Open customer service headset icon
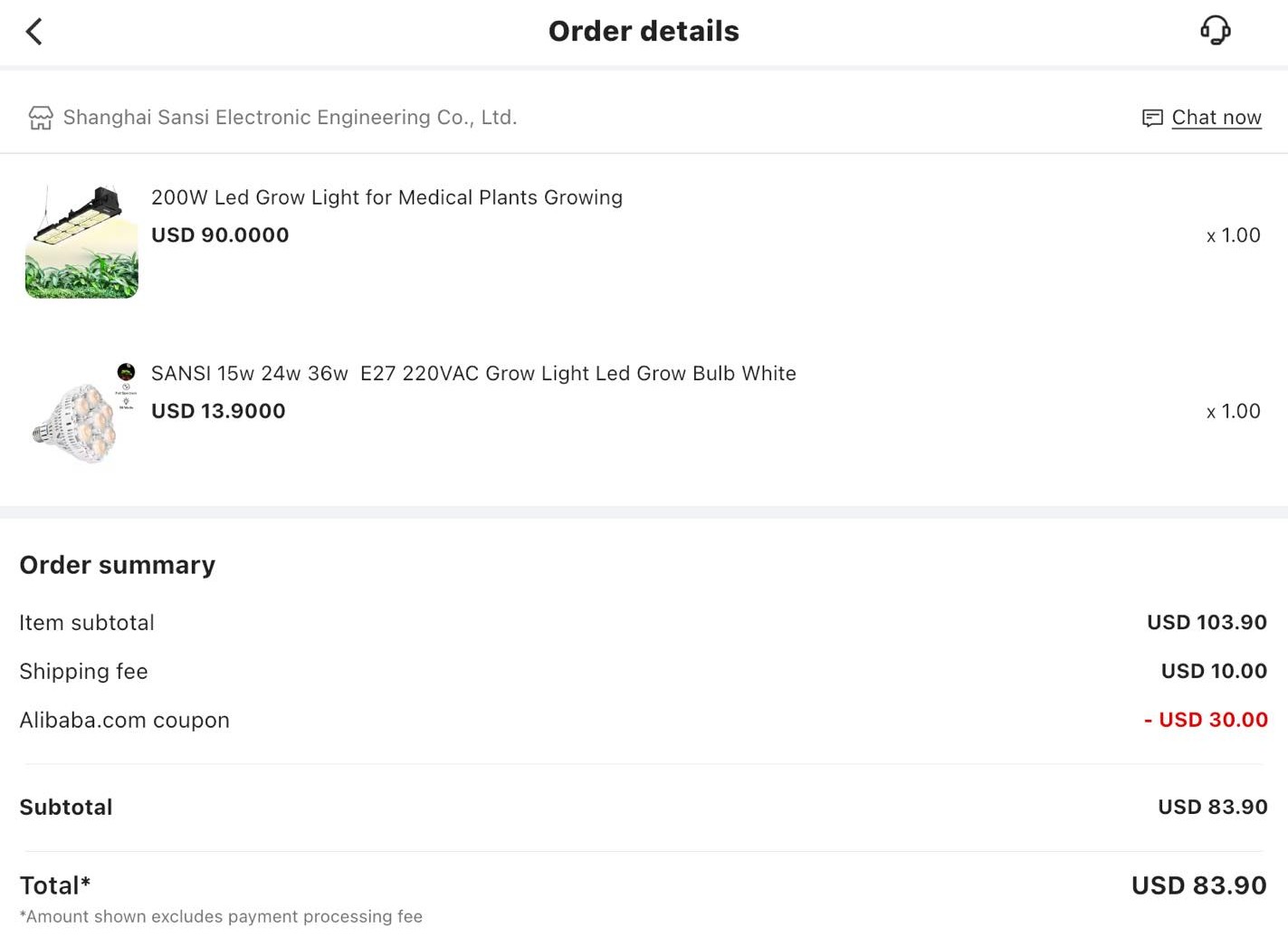 [1215, 31]
